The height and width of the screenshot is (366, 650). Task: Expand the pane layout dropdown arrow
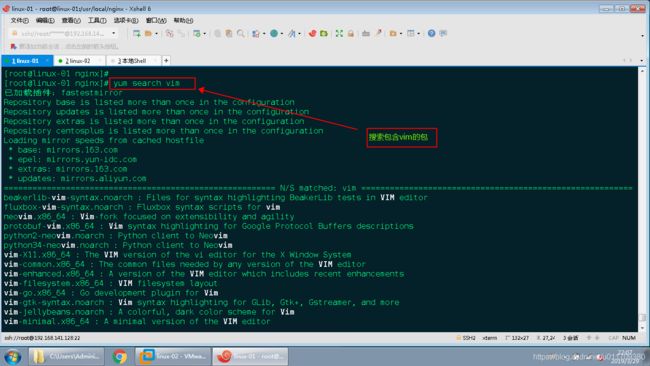pyautogui.click(x=419, y=34)
